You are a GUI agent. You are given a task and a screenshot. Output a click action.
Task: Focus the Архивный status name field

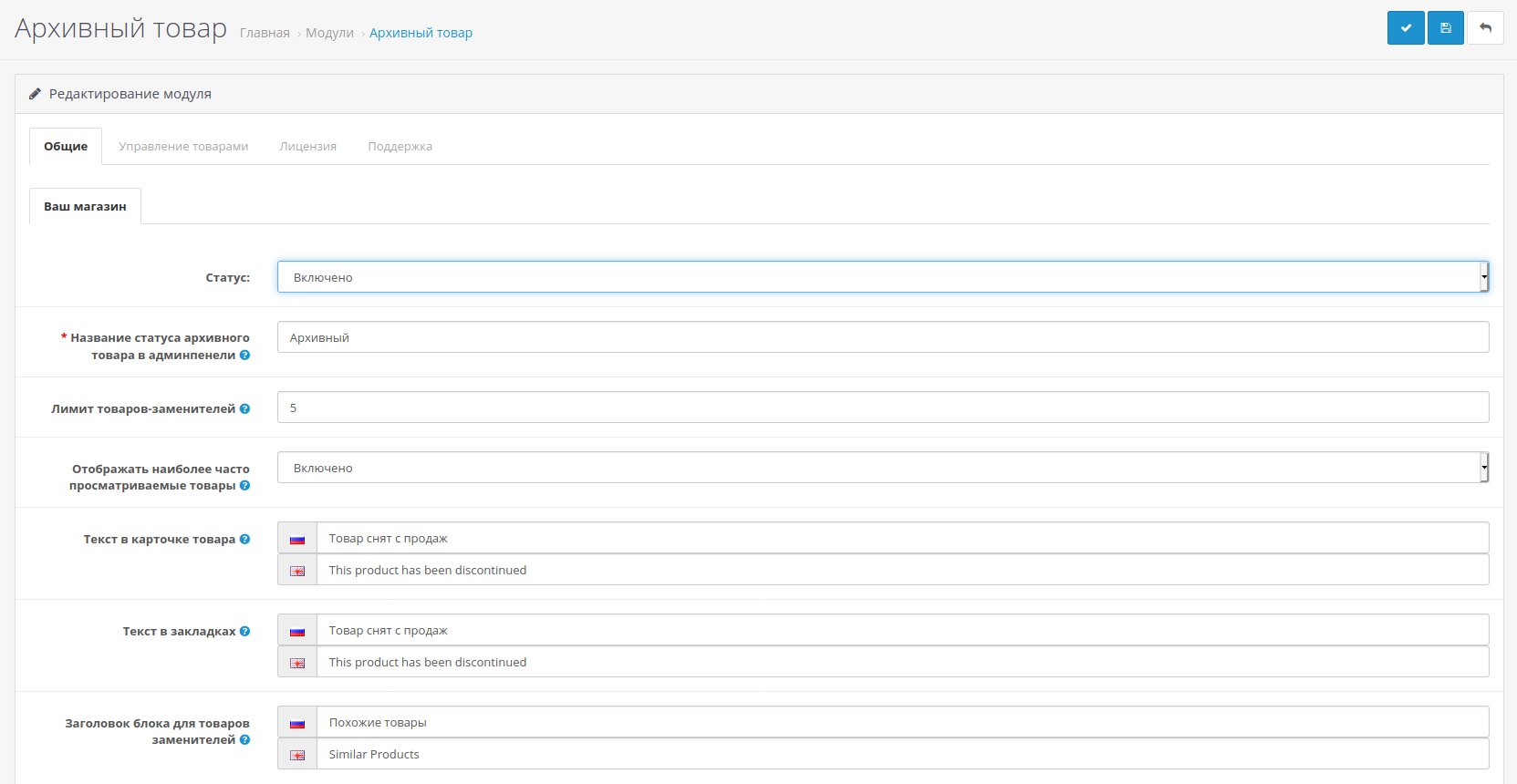pyautogui.click(x=882, y=337)
